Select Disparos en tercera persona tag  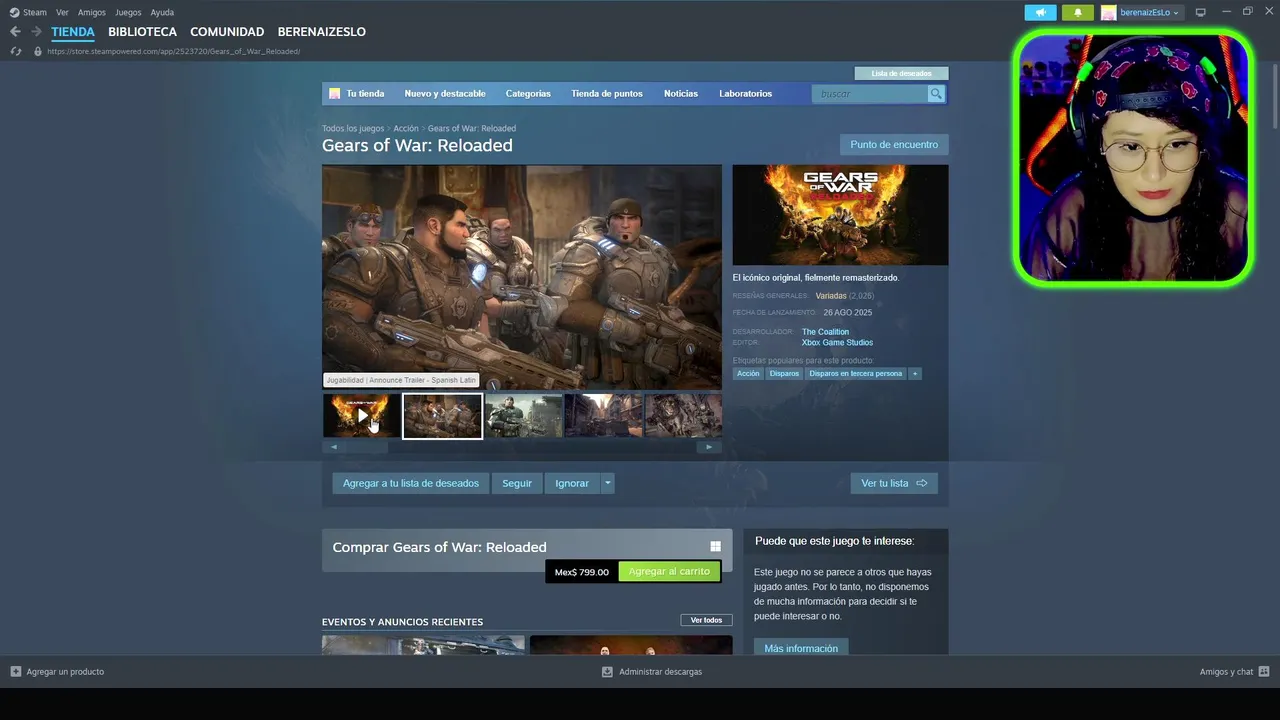(x=855, y=374)
